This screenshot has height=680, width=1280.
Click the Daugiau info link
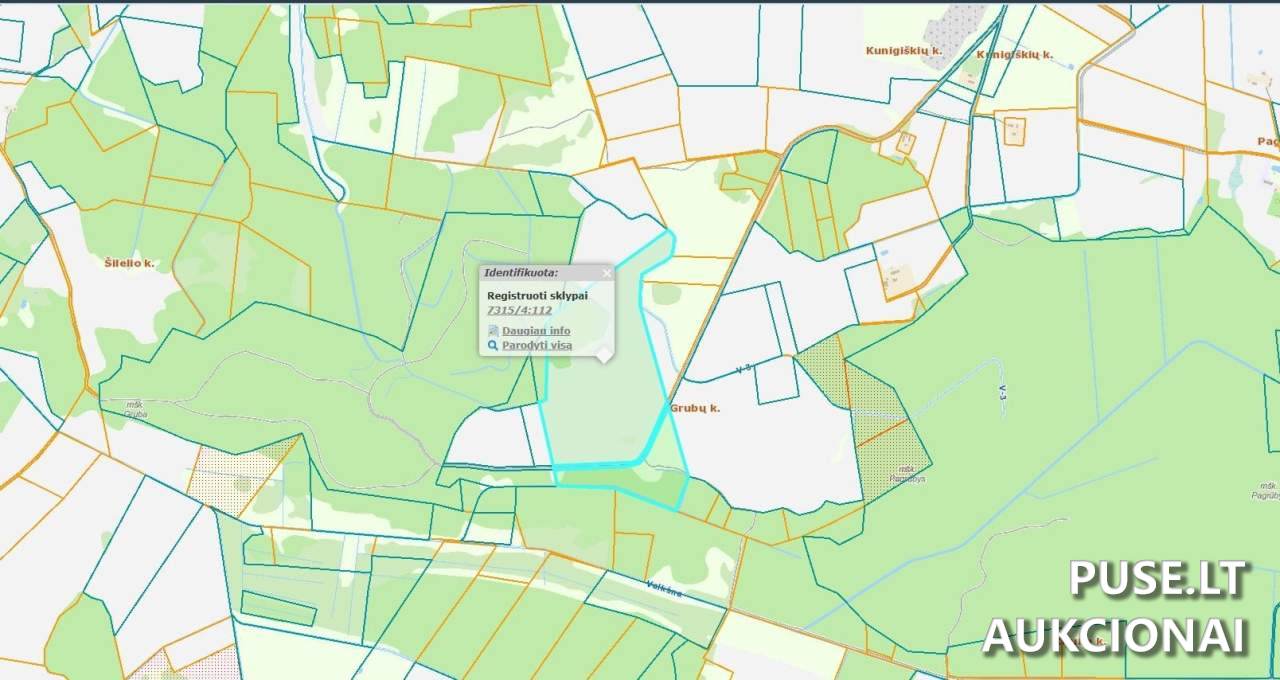(x=536, y=331)
